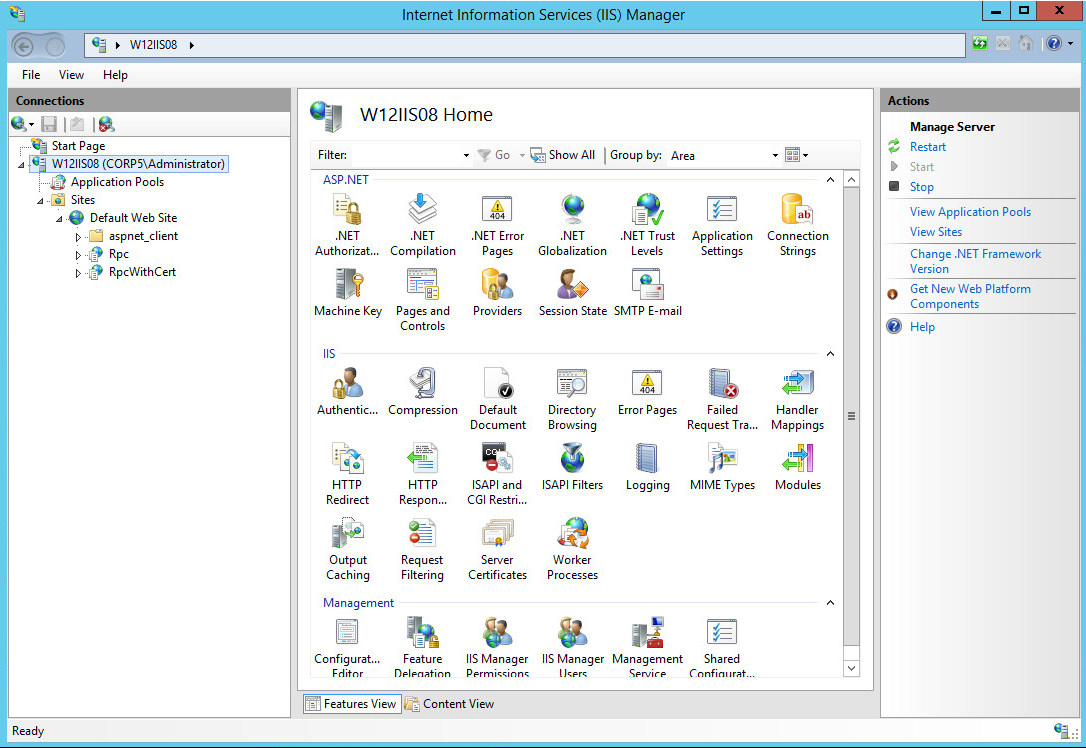This screenshot has width=1086, height=748.
Task: Click the View Application Pools link
Action: click(x=970, y=212)
